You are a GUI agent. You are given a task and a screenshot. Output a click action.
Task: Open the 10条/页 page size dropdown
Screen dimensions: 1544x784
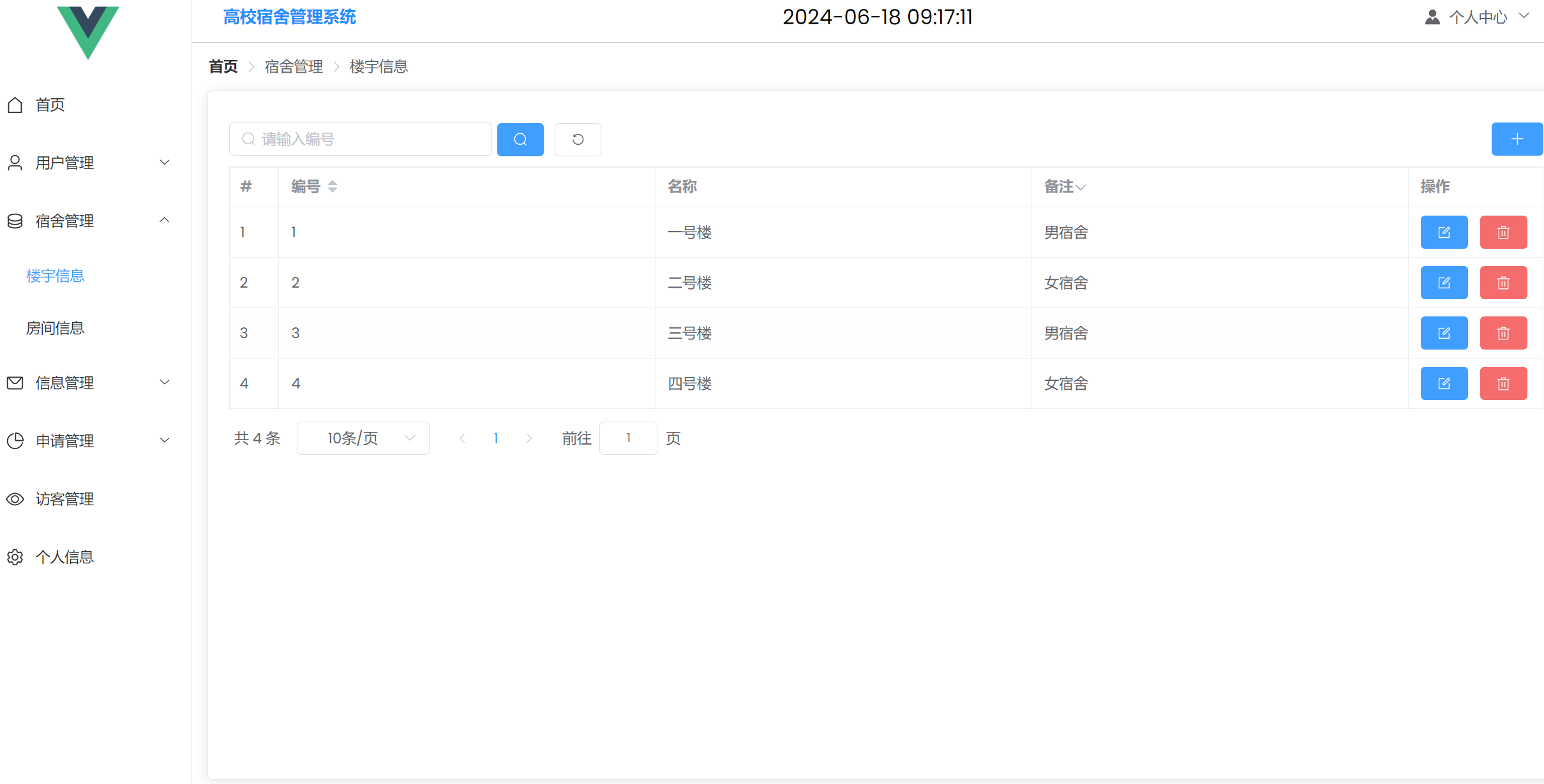[363, 438]
